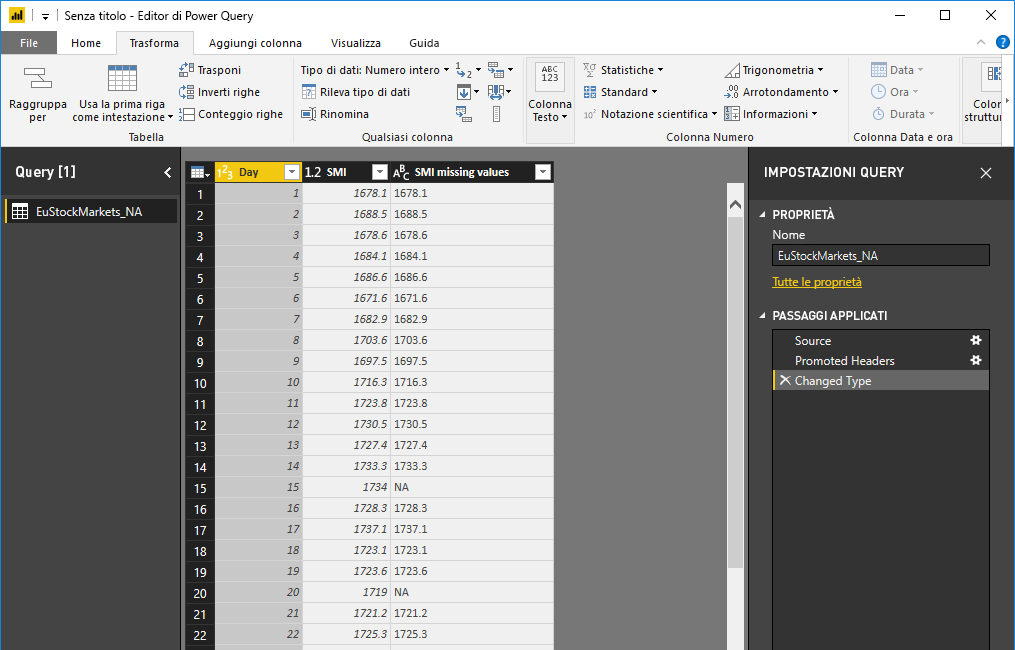
Task: Open the gear settings for the Source step
Action: pos(975,340)
